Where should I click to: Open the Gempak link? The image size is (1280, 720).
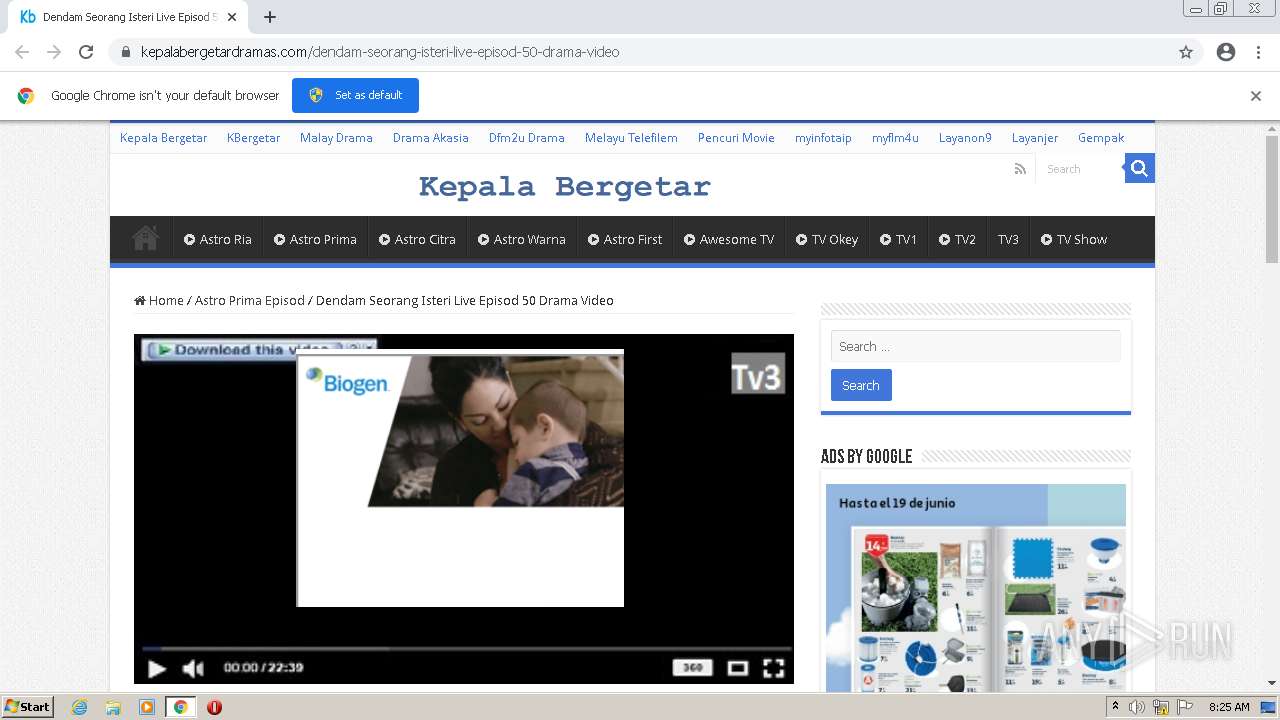click(x=1101, y=138)
